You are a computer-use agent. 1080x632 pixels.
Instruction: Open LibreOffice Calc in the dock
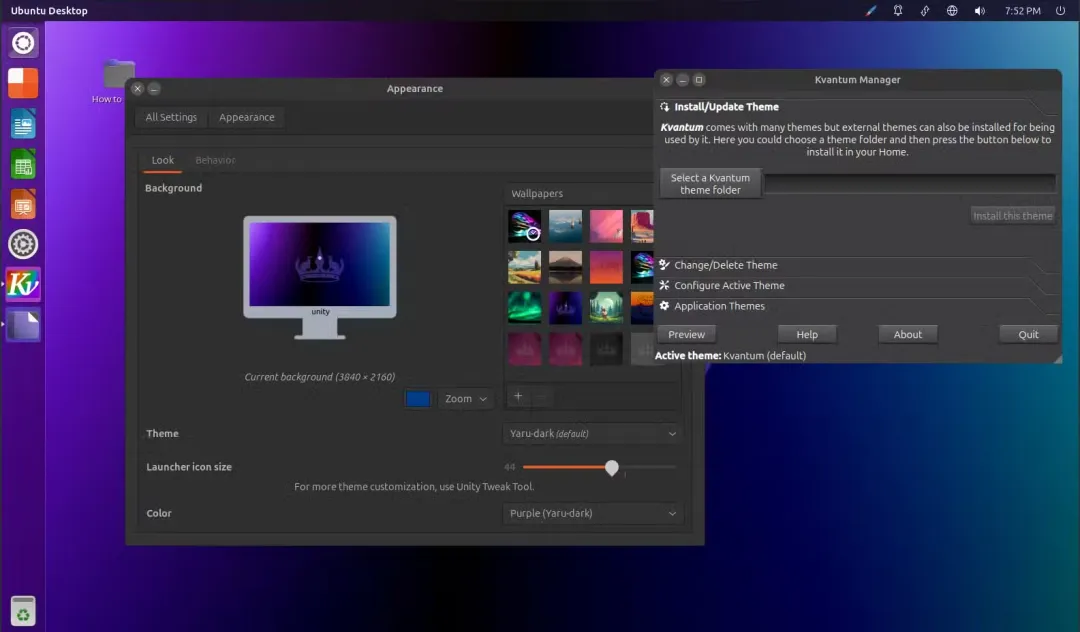[23, 165]
